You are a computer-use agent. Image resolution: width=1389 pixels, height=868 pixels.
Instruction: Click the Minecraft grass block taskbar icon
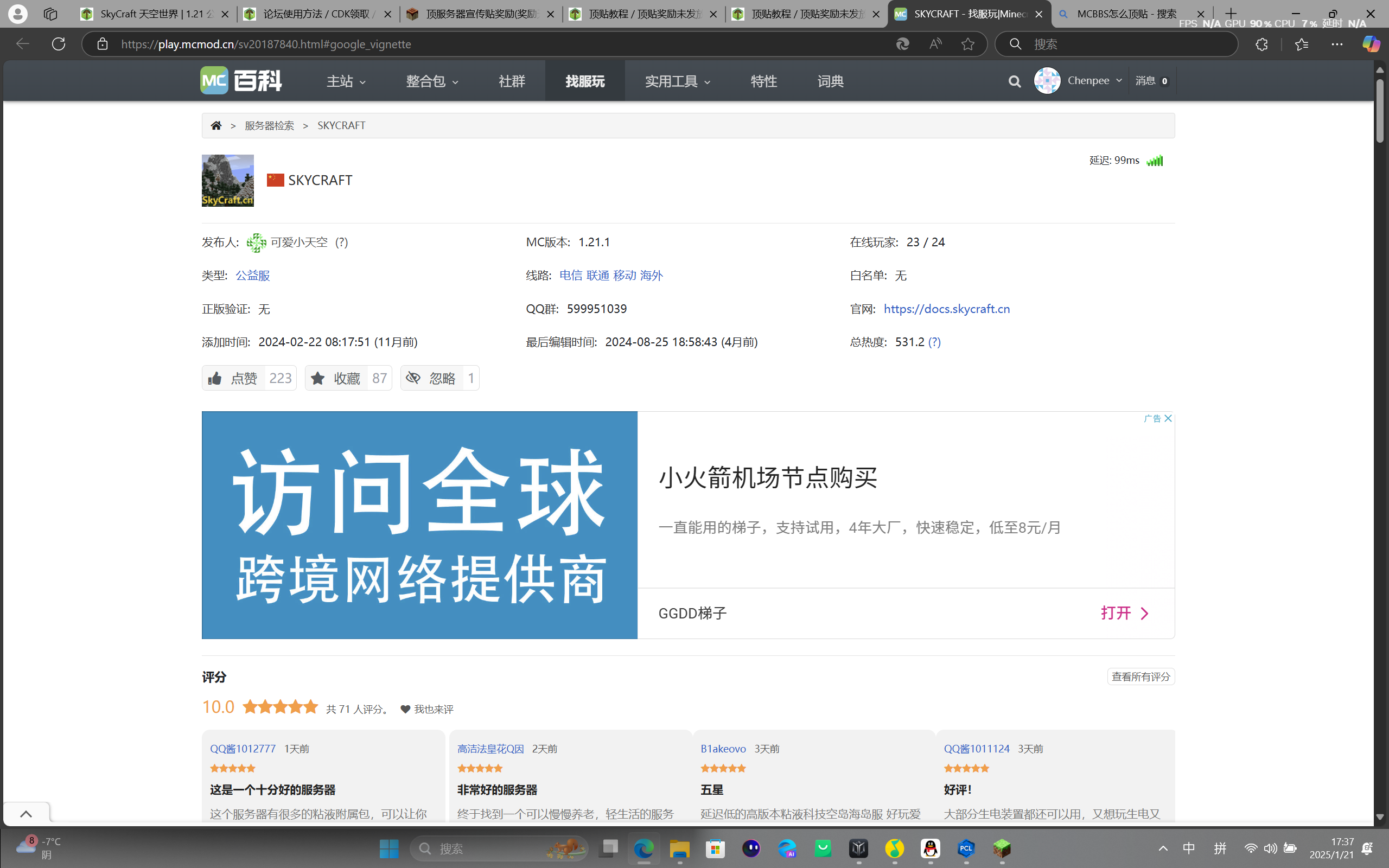tap(1002, 848)
